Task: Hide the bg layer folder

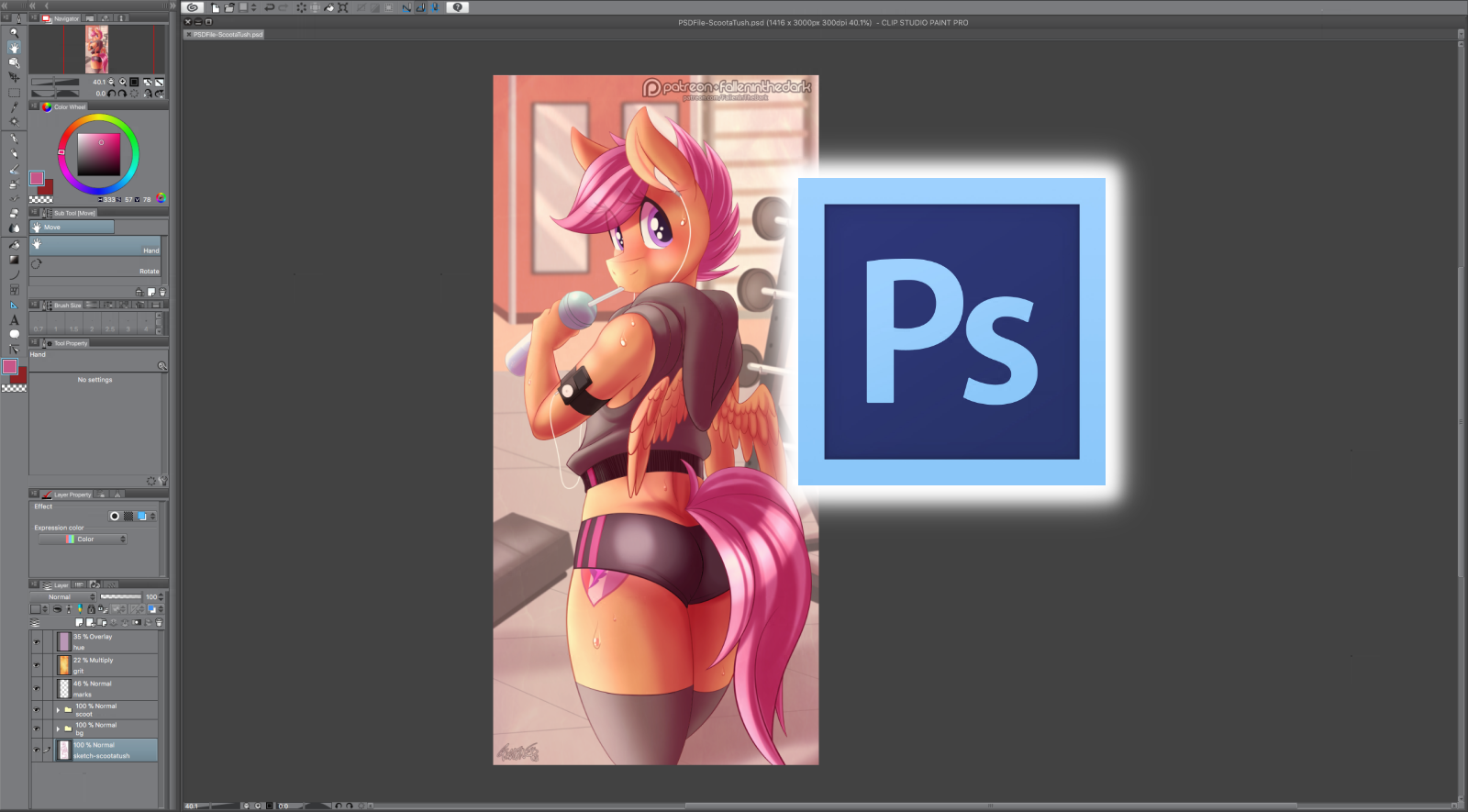Action: (x=37, y=729)
